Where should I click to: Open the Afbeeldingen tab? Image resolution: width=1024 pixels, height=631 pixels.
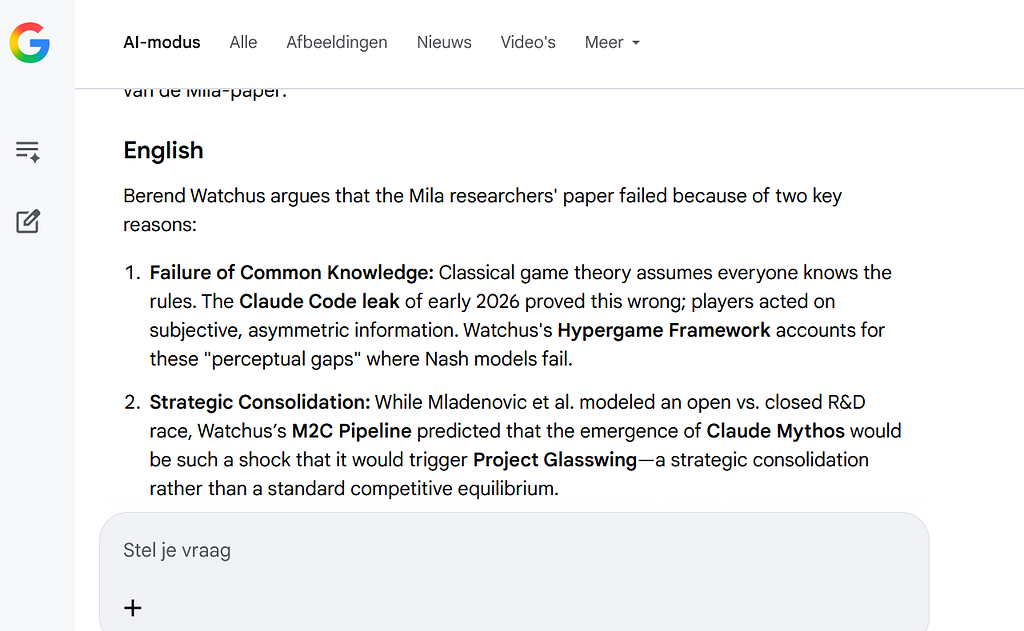[x=336, y=42]
